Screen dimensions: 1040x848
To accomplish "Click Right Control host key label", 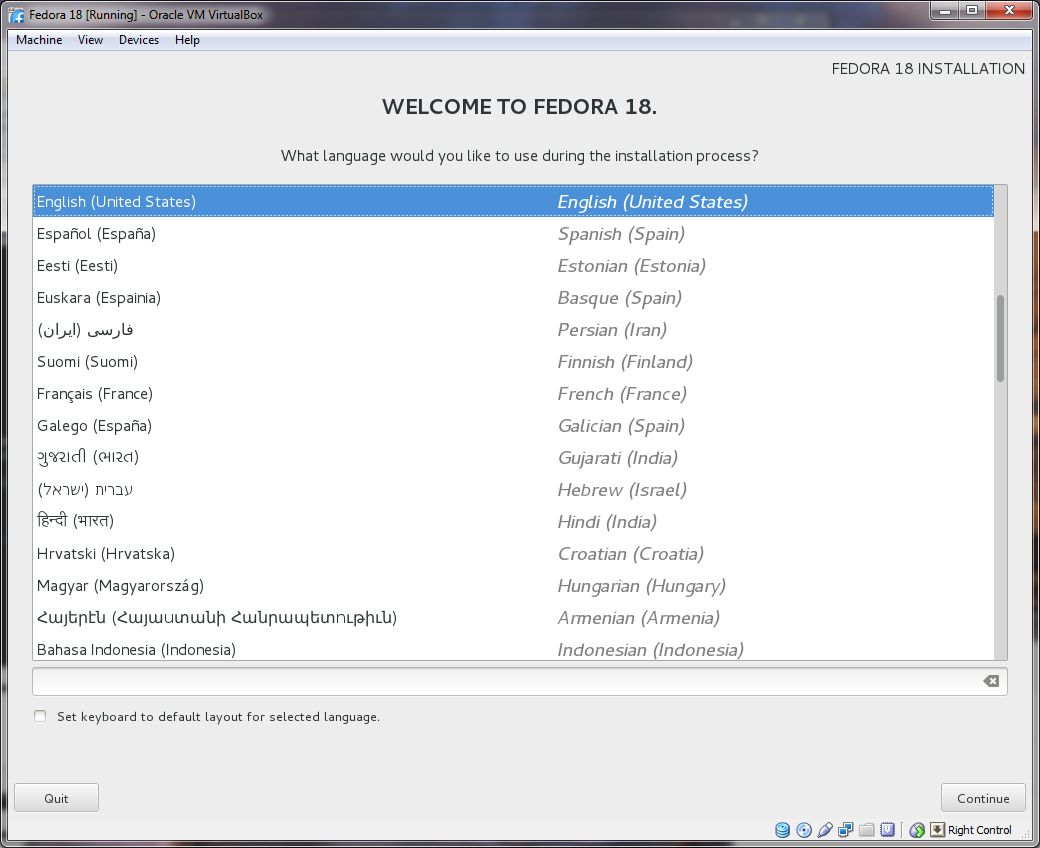I will pos(979,829).
